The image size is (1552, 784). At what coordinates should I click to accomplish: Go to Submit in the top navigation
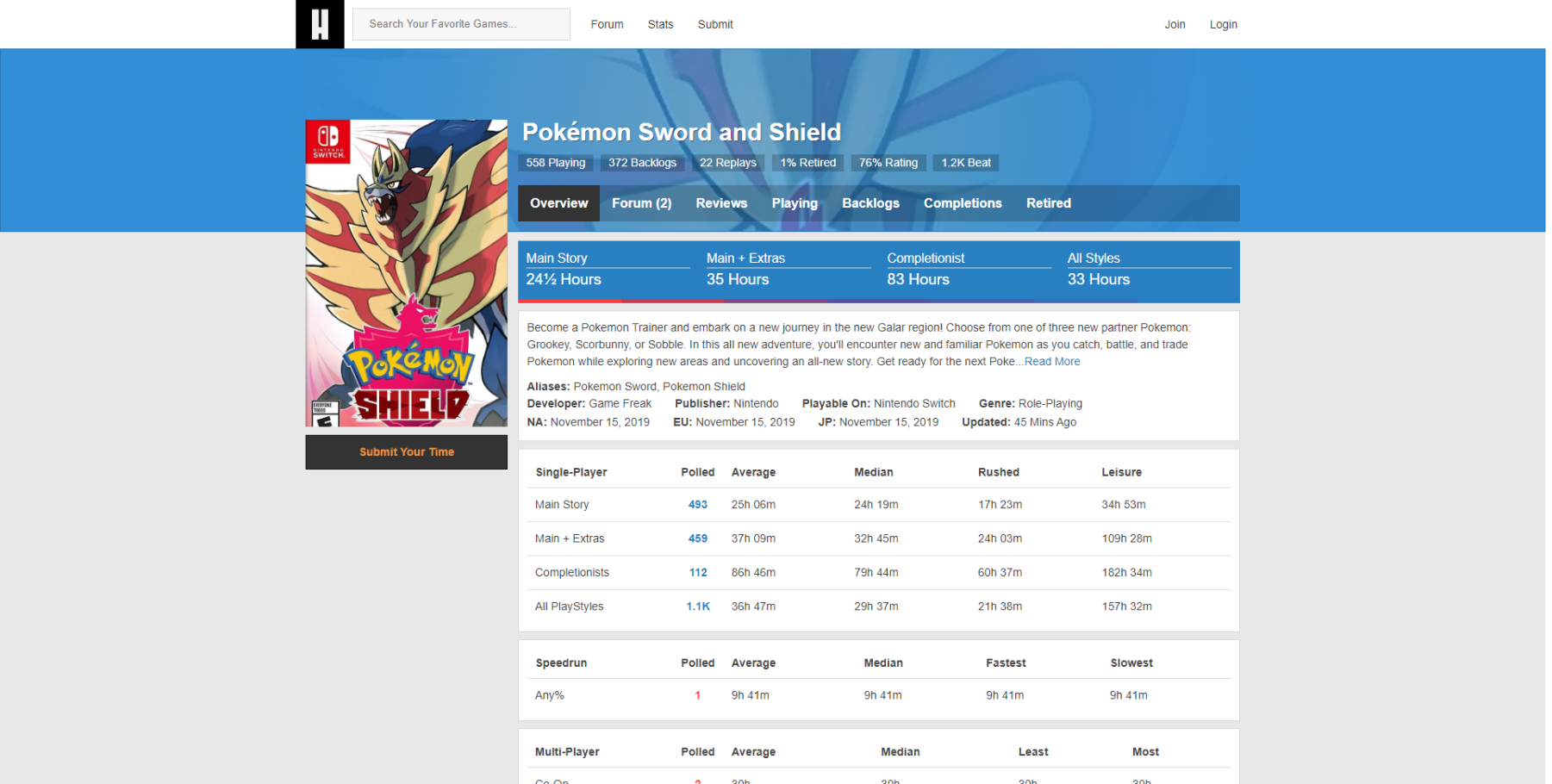point(715,24)
